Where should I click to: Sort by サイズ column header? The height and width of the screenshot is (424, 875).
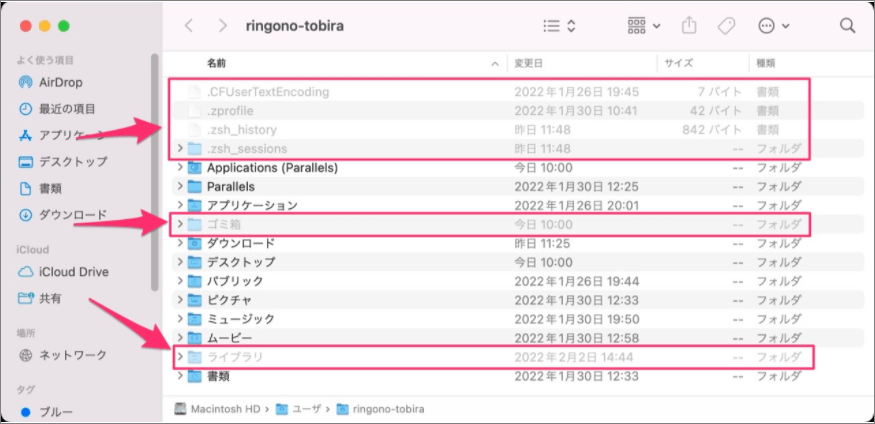(678, 64)
